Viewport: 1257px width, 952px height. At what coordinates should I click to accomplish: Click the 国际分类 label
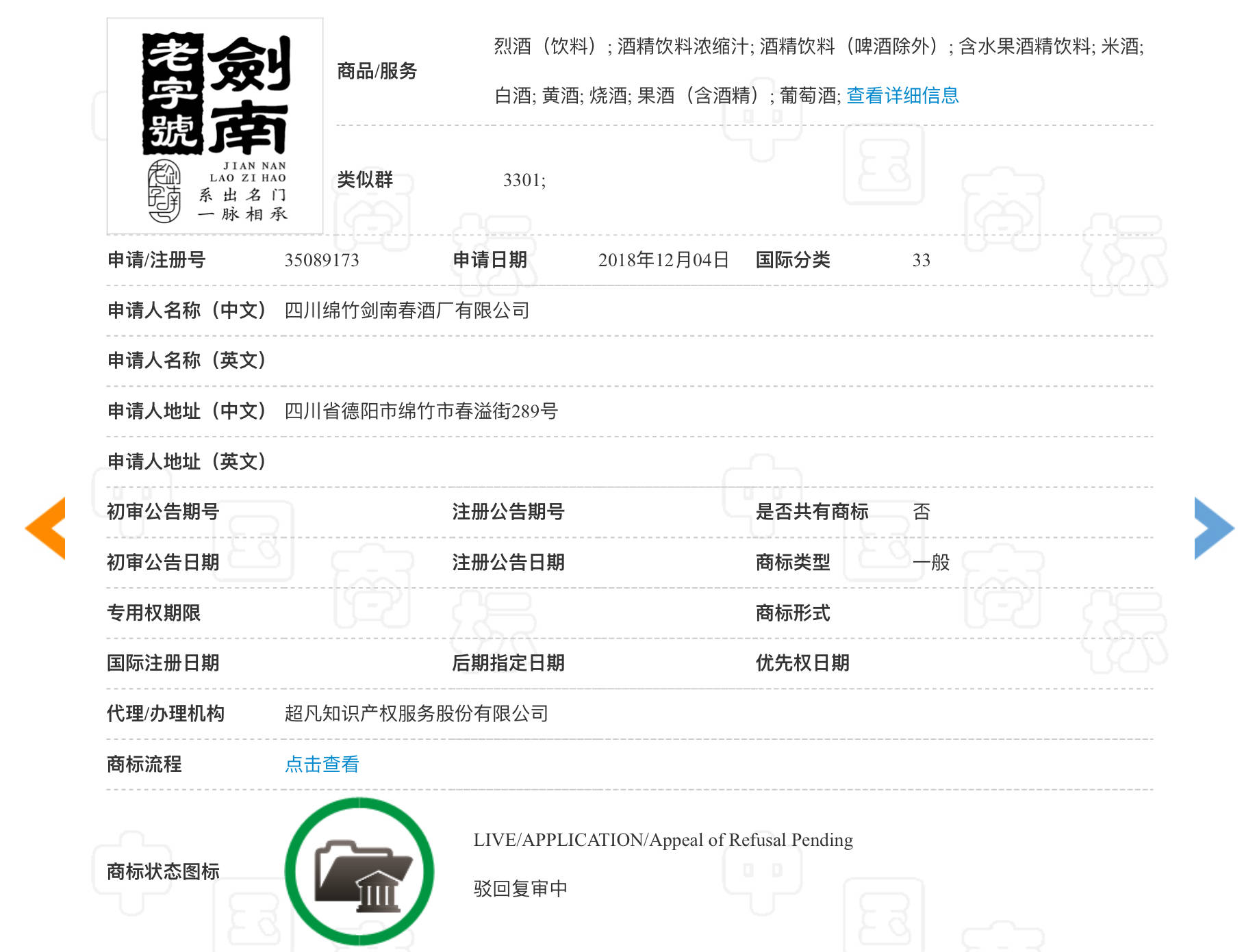(793, 260)
